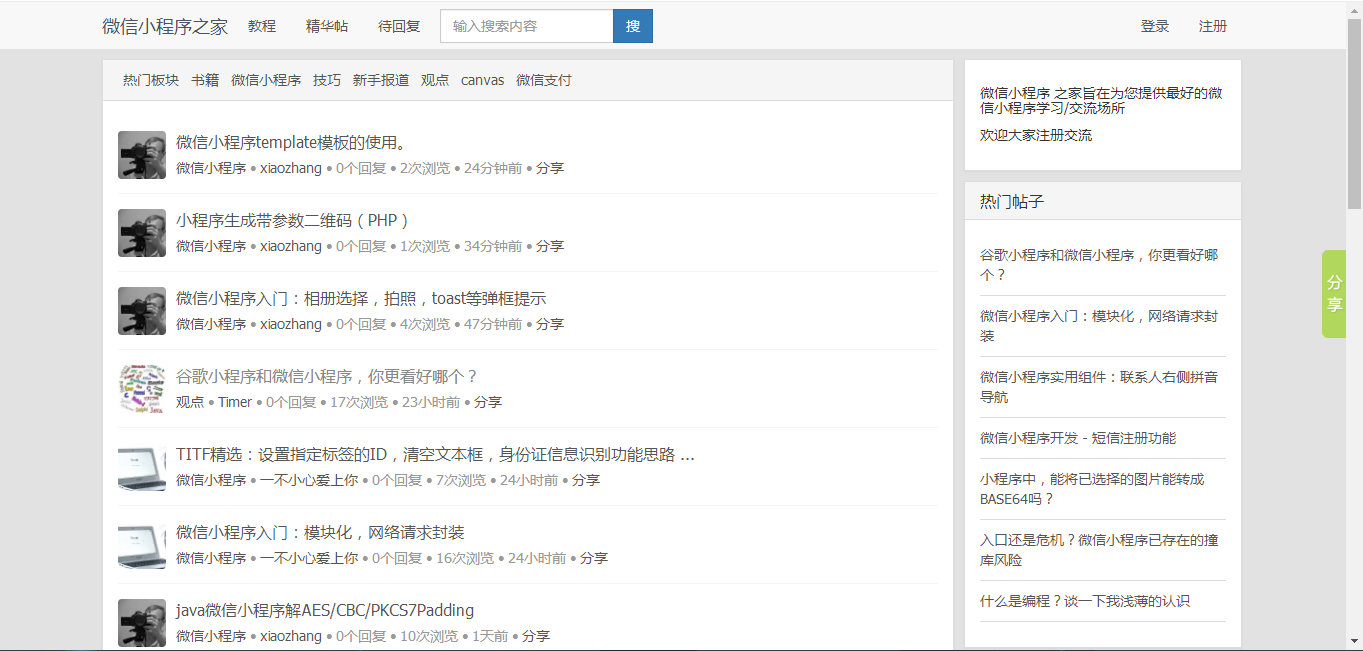Open word-cloud avatar beside 谷歌小程序 post
1363x651 pixels.
pos(142,389)
